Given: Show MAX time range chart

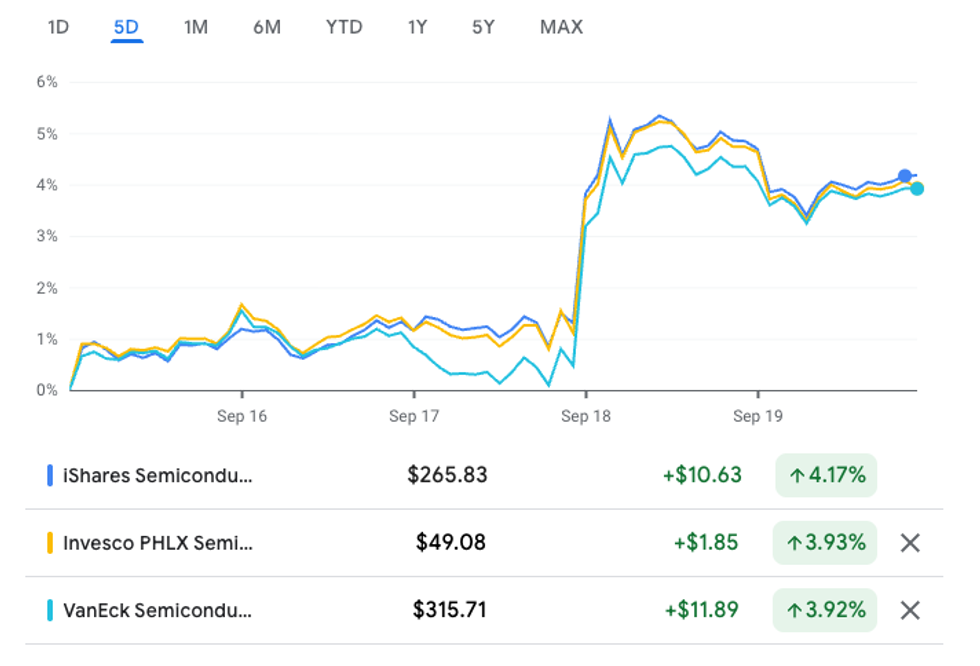Looking at the screenshot, I should pyautogui.click(x=561, y=27).
